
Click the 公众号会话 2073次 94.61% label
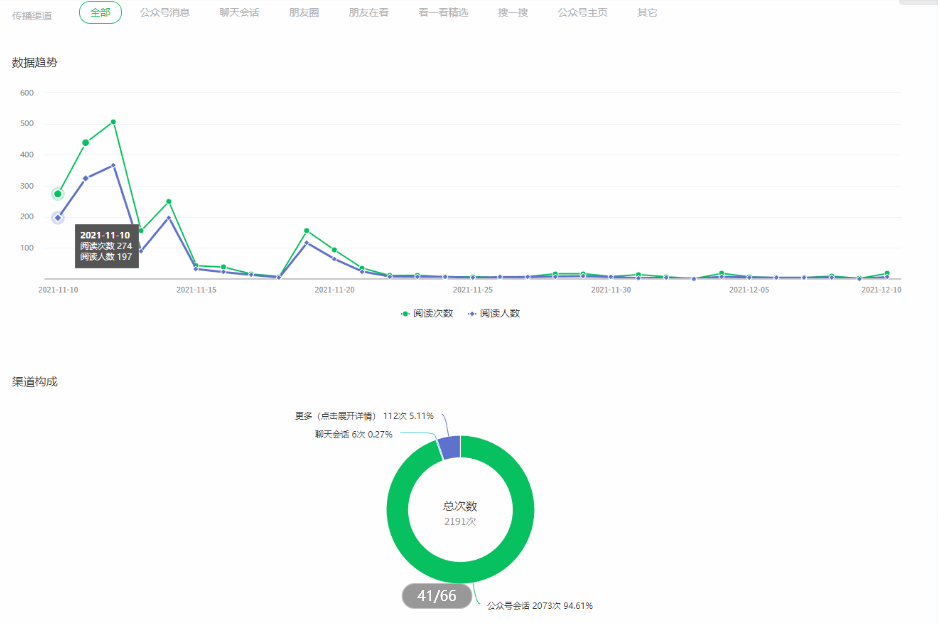click(546, 606)
